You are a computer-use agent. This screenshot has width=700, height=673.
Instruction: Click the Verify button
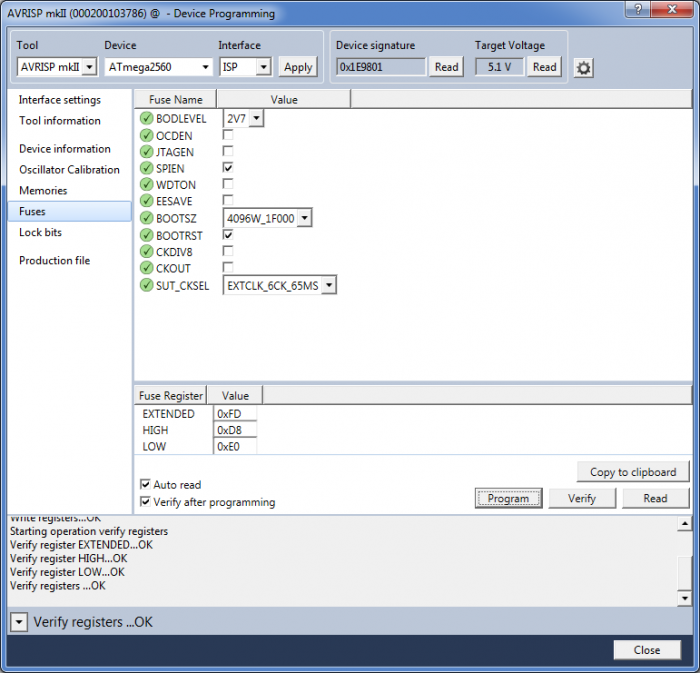coord(582,498)
